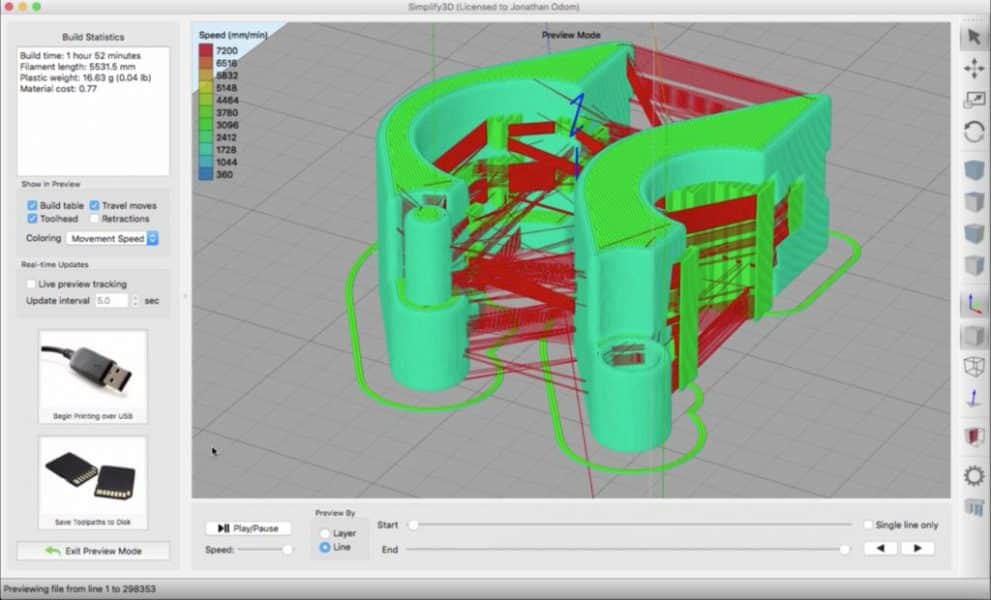Click Begin Printing over USB label
This screenshot has width=991, height=600.
tap(93, 416)
